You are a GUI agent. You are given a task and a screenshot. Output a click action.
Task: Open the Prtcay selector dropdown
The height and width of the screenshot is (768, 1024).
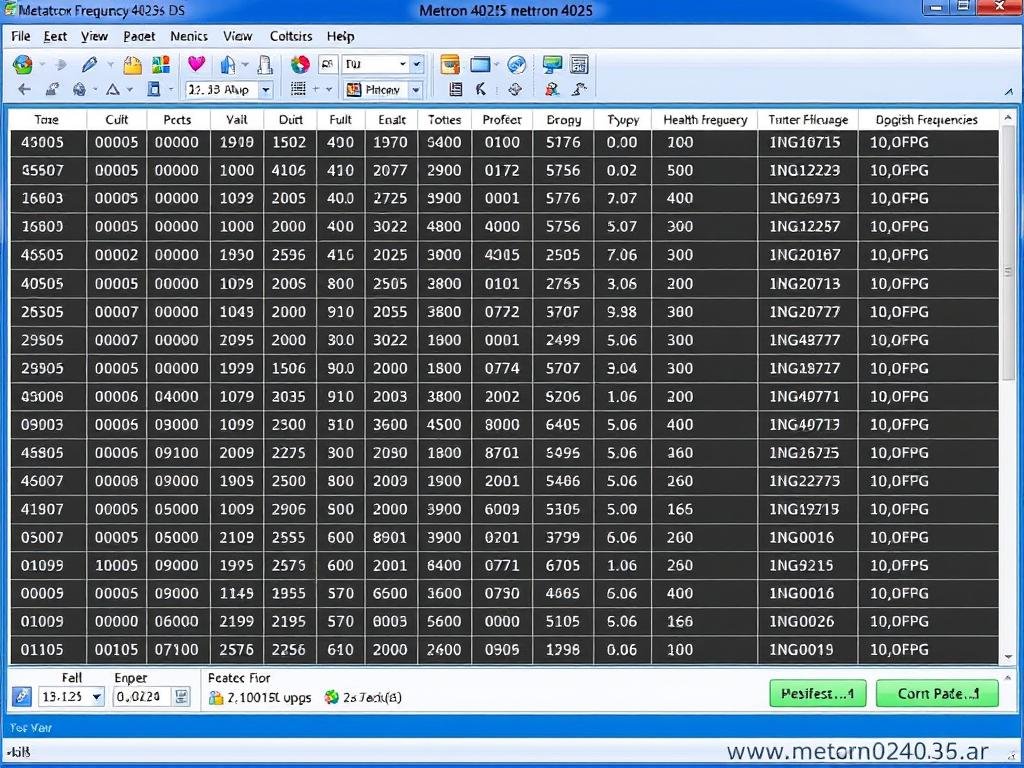[415, 89]
